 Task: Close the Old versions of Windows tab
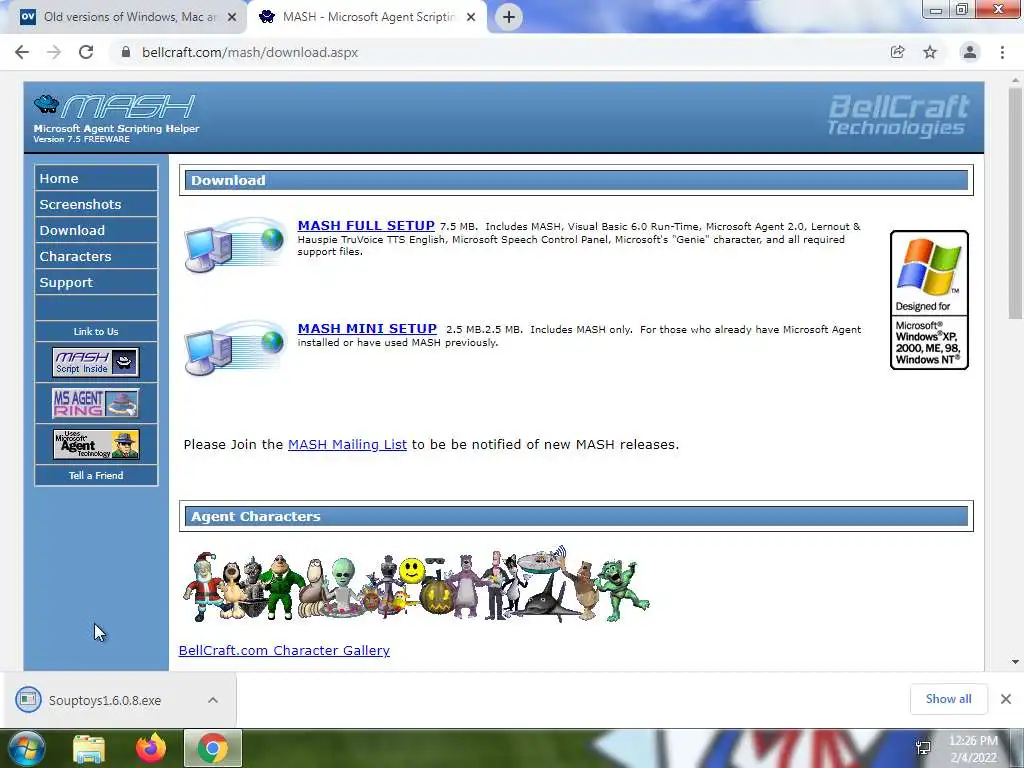(x=232, y=17)
